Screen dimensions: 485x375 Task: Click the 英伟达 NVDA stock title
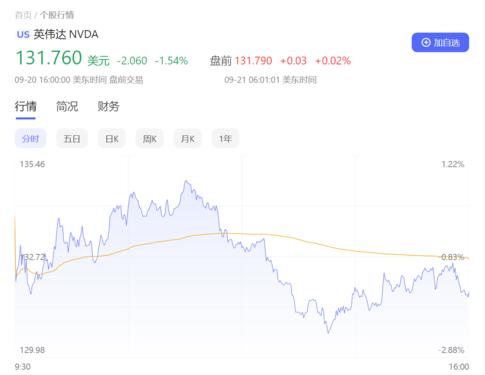point(66,34)
